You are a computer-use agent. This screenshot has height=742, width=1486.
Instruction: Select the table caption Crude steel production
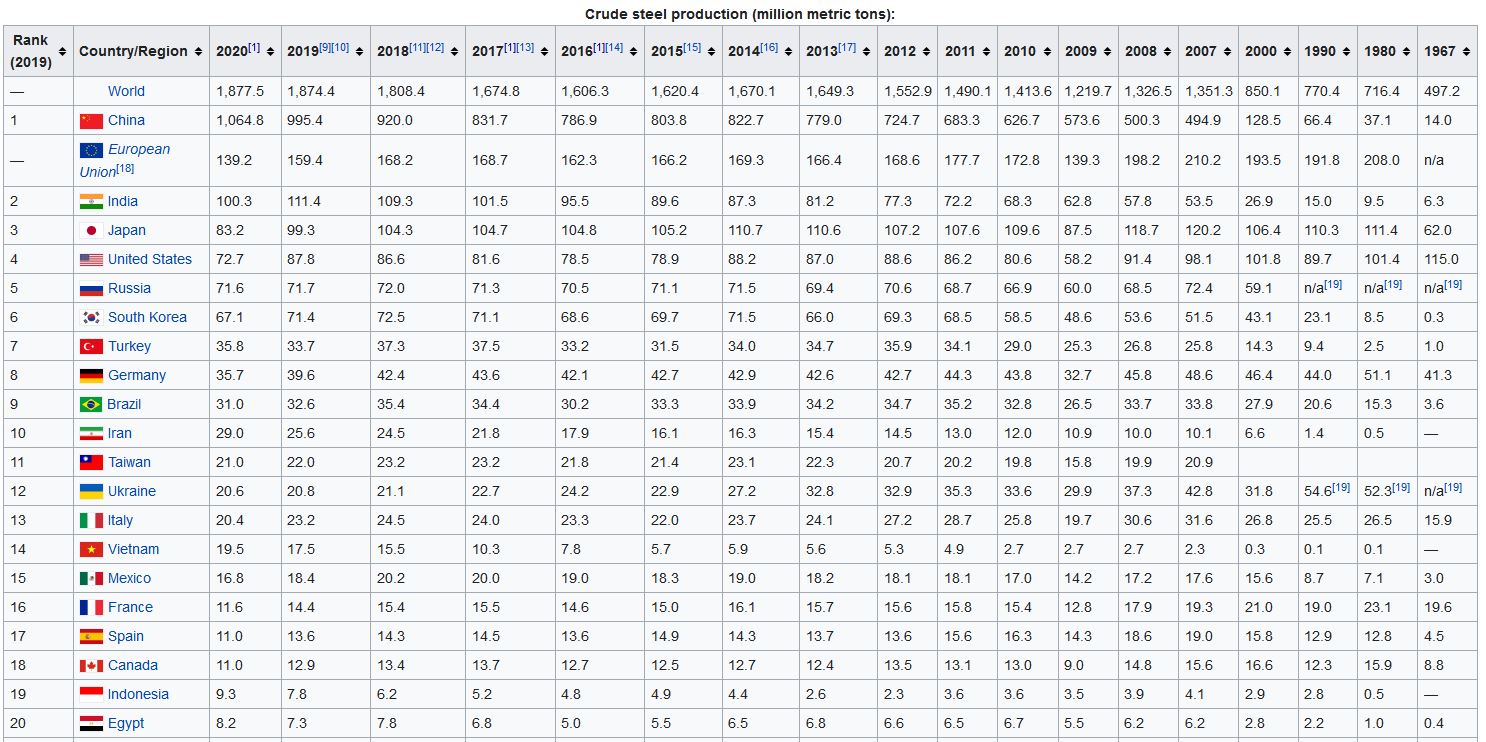(x=740, y=14)
